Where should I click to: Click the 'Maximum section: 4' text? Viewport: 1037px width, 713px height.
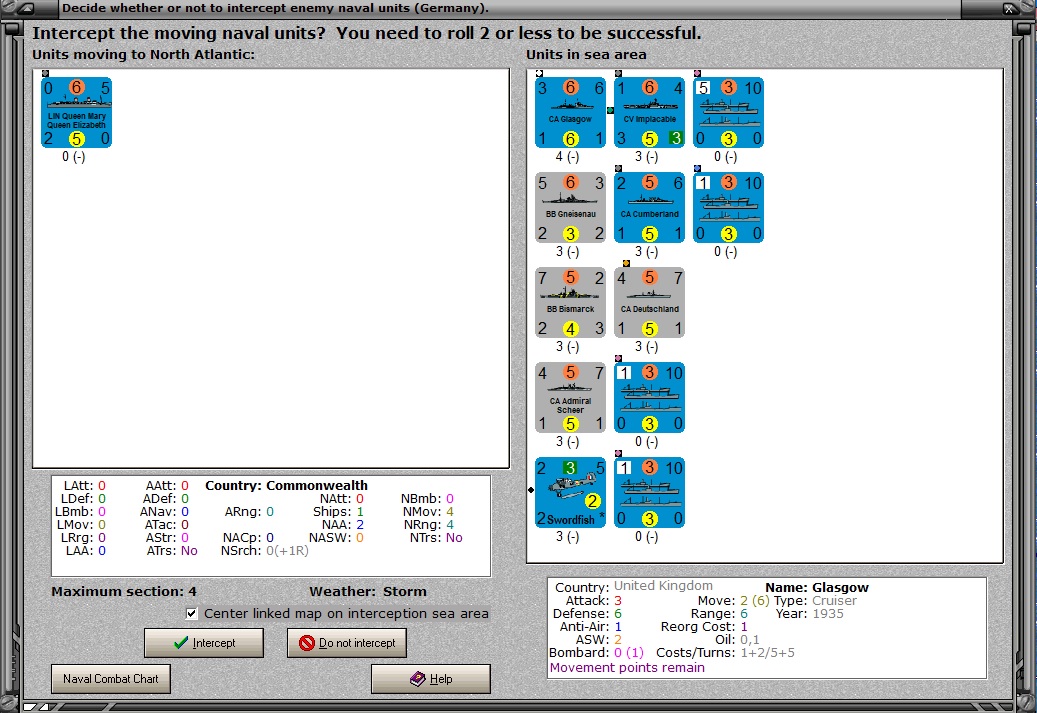pyautogui.click(x=124, y=591)
